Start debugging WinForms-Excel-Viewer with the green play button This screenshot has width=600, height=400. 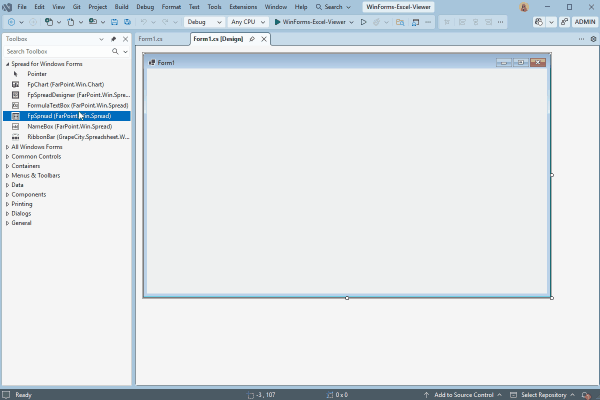tap(277, 22)
